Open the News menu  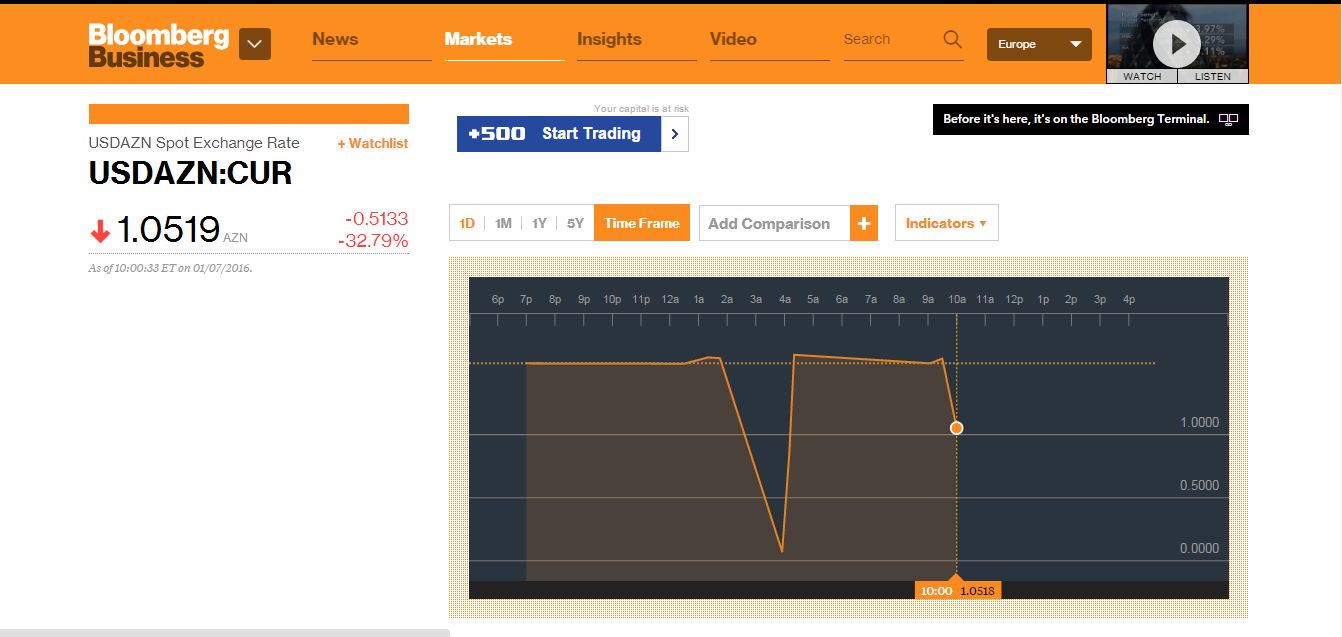335,39
